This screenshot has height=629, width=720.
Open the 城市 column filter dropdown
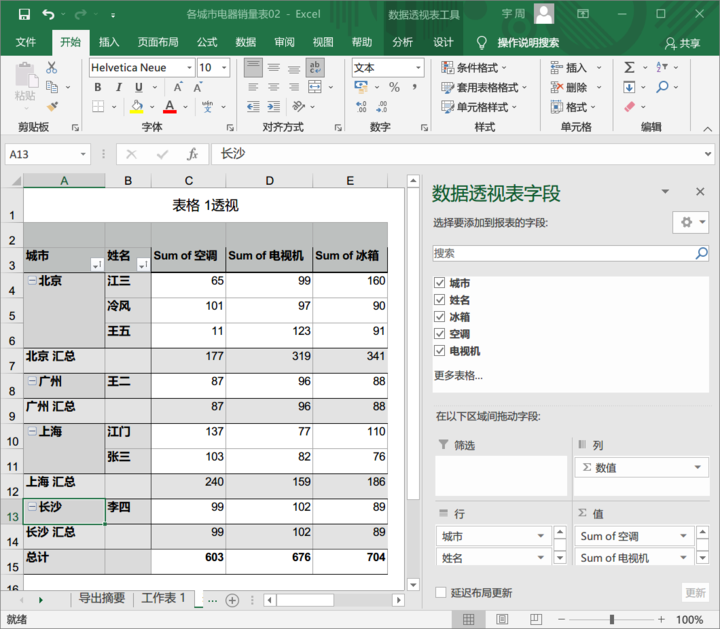click(96, 263)
